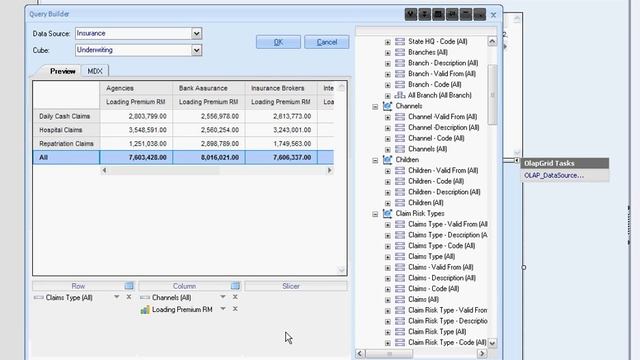Click the Insurance Brokers column header
Viewport: 640px width, 360px height.
[281, 88]
